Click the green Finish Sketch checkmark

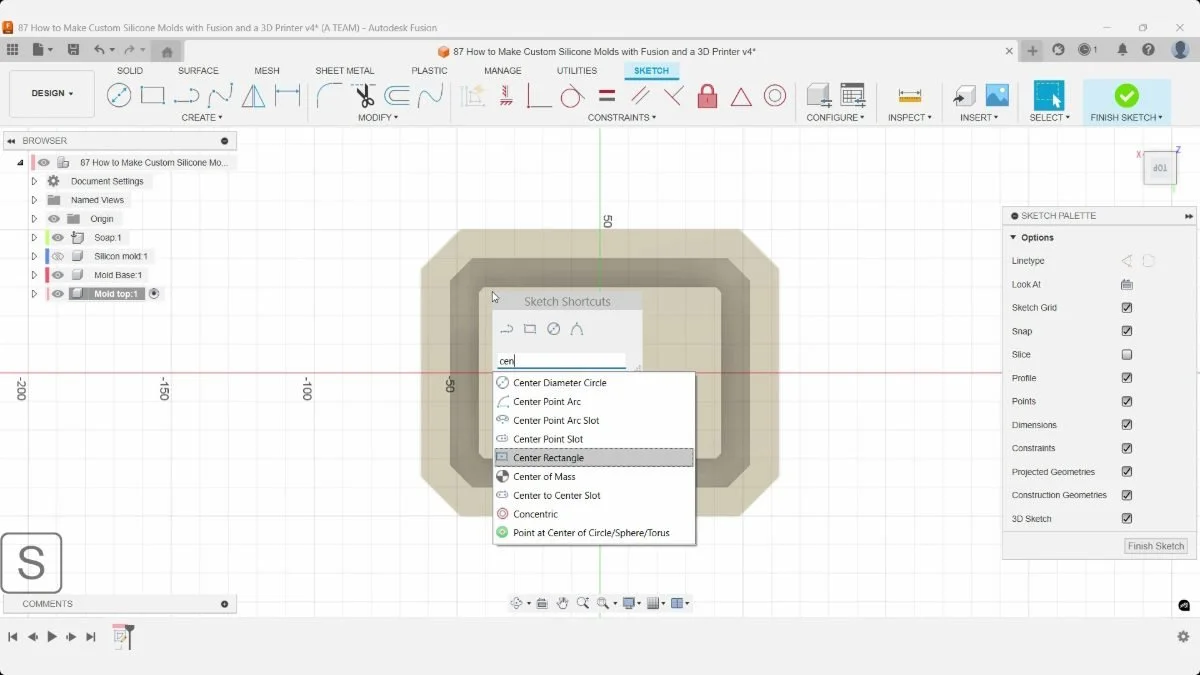point(1127,96)
